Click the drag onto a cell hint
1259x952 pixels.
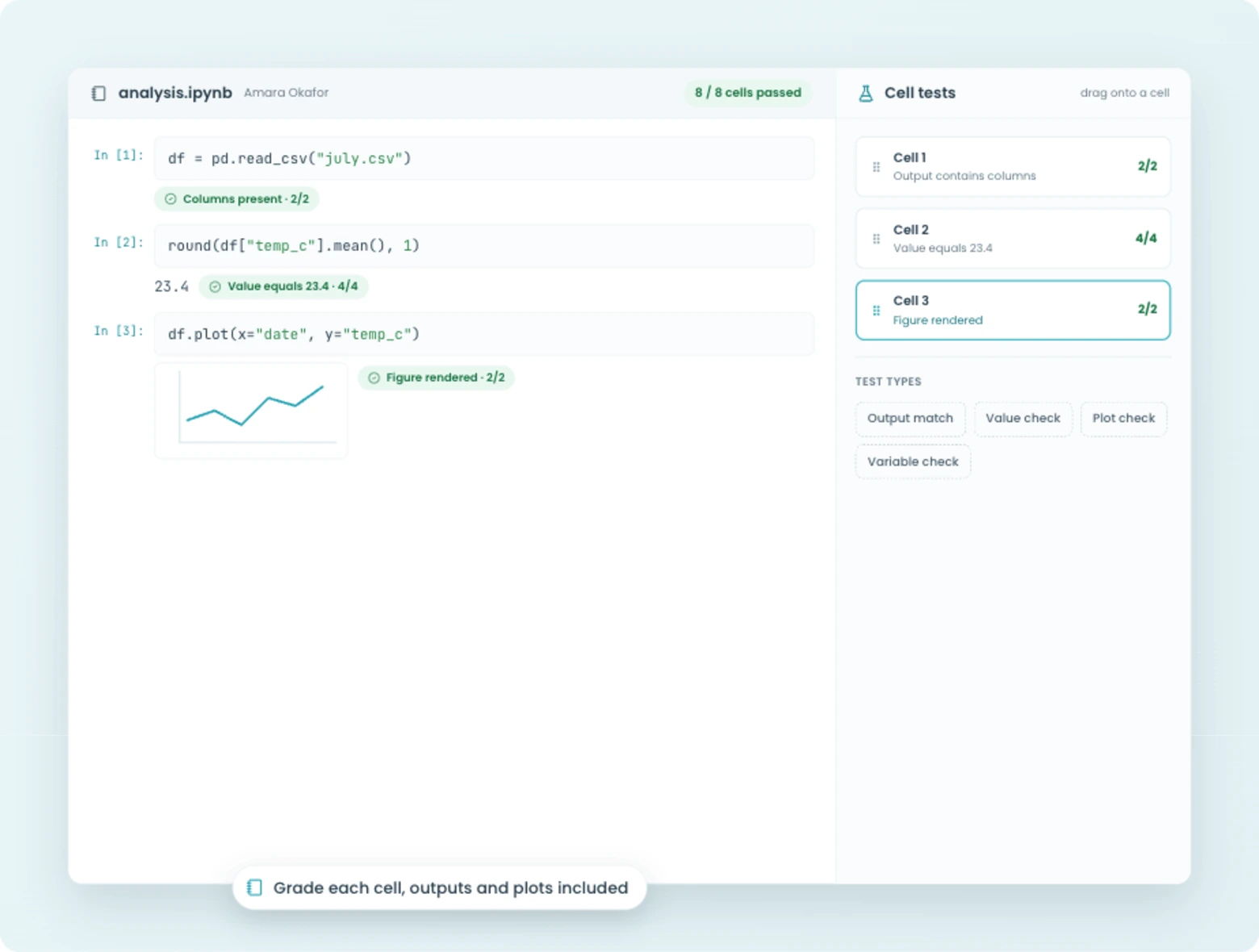[x=1124, y=93]
